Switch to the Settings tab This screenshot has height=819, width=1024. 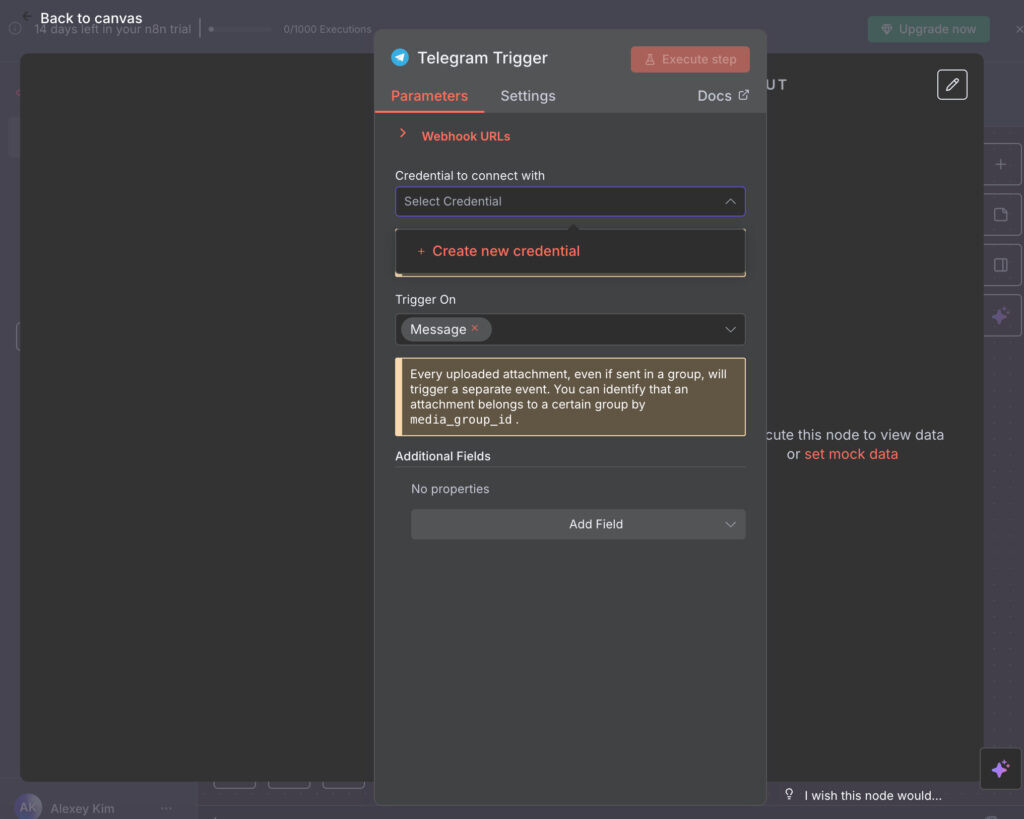tap(527, 96)
